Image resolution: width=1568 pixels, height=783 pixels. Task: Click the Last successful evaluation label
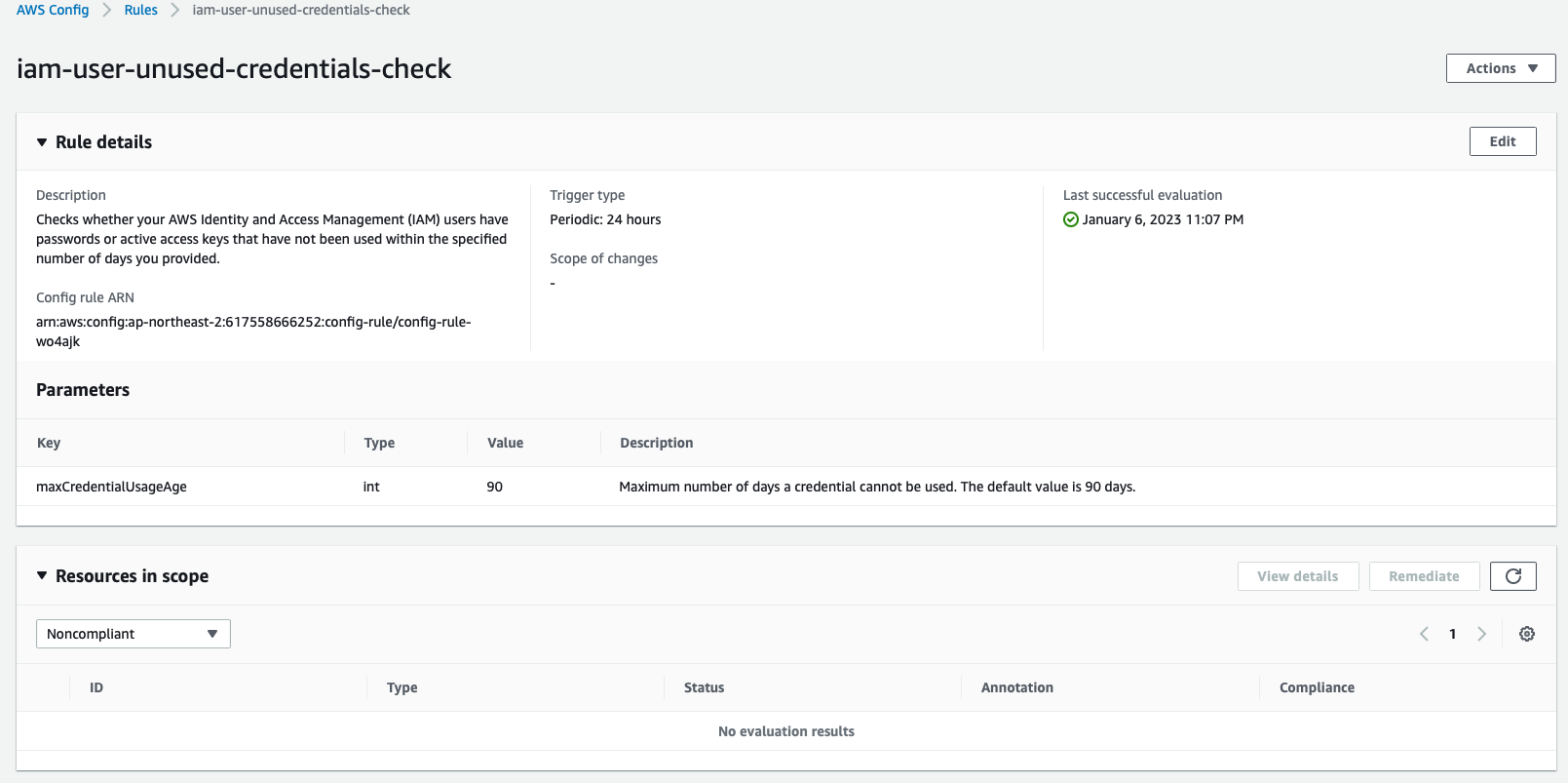pyautogui.click(x=1142, y=195)
